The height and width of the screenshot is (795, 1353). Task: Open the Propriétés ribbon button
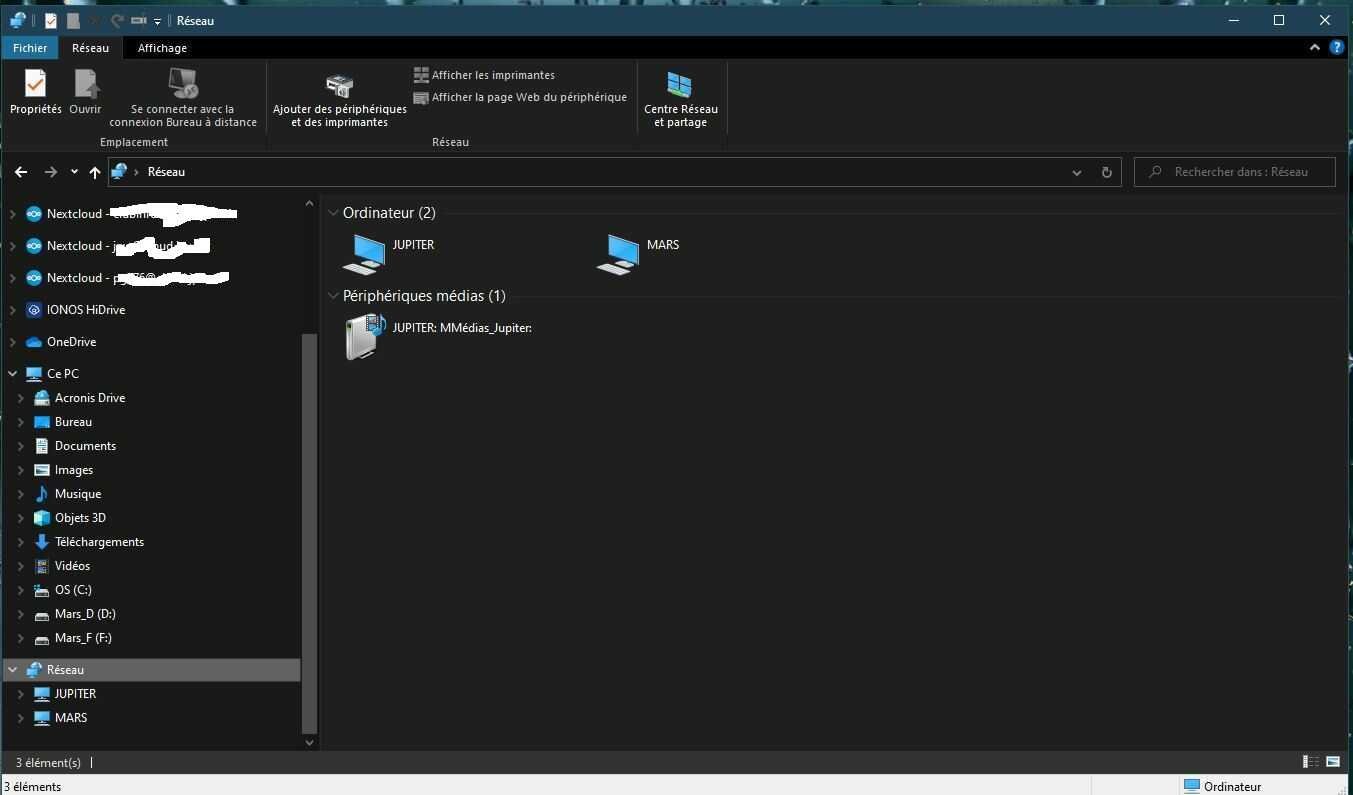36,92
